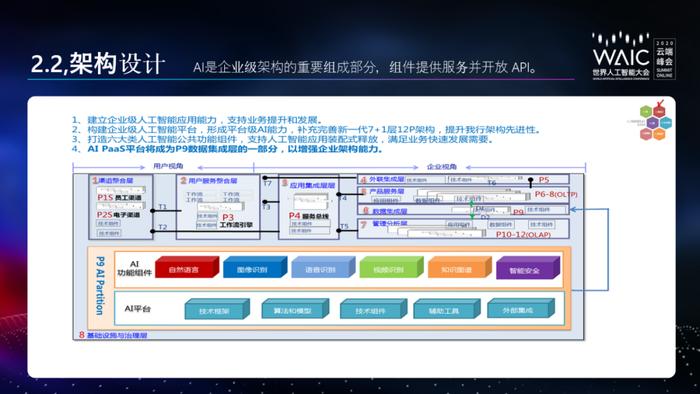The height and width of the screenshot is (394, 700).
Task: Click the P6-8(OLTP) label
Action: tap(556, 195)
